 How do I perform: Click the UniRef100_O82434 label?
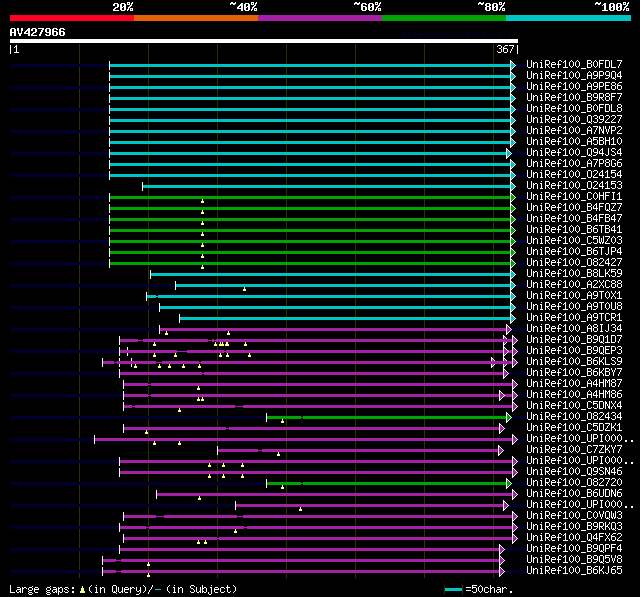(x=574, y=417)
